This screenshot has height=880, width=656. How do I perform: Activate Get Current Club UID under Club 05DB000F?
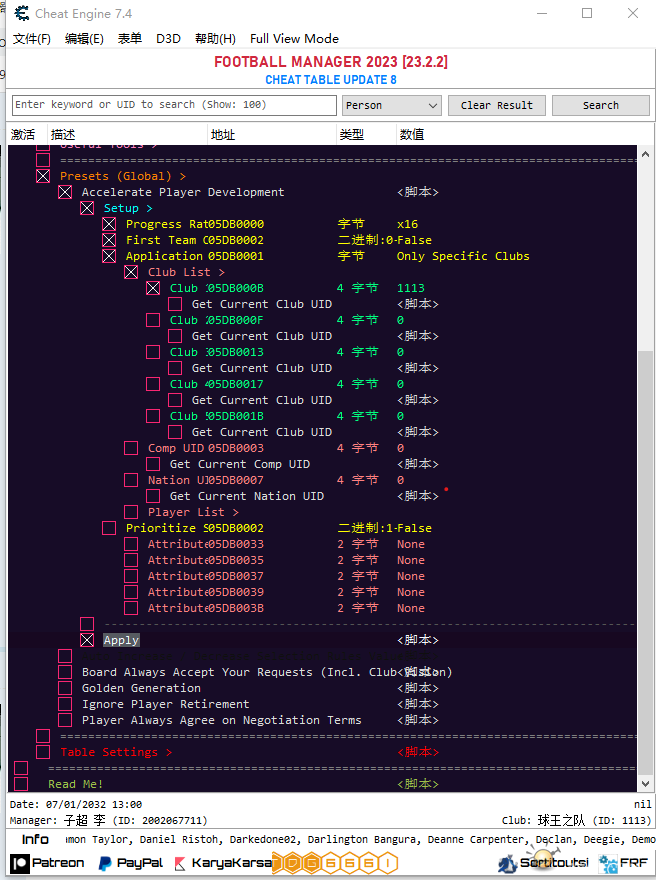point(175,336)
